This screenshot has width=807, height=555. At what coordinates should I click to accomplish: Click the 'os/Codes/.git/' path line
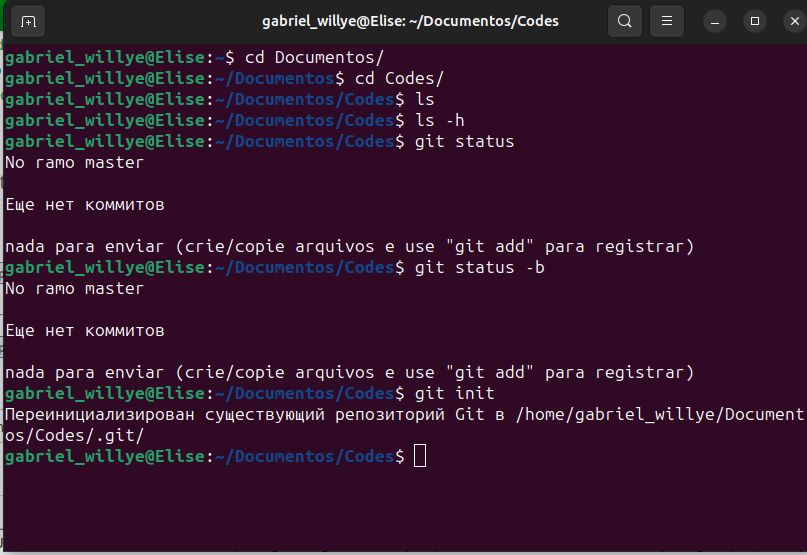coord(74,436)
